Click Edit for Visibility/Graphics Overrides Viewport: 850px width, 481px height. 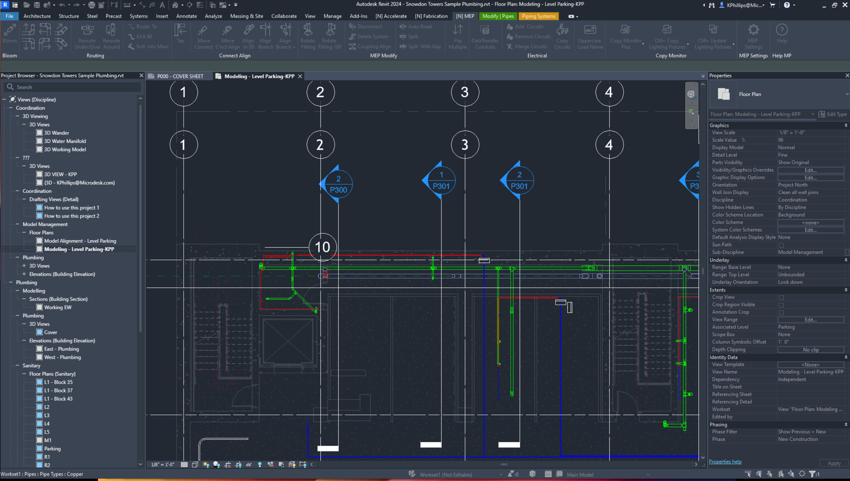810,170
